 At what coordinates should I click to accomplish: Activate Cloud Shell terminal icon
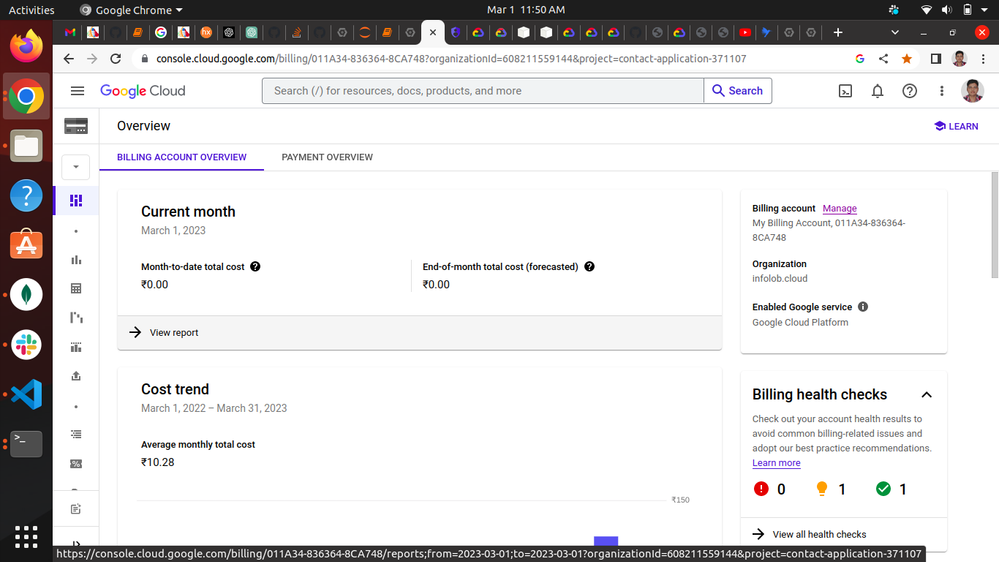tap(845, 91)
